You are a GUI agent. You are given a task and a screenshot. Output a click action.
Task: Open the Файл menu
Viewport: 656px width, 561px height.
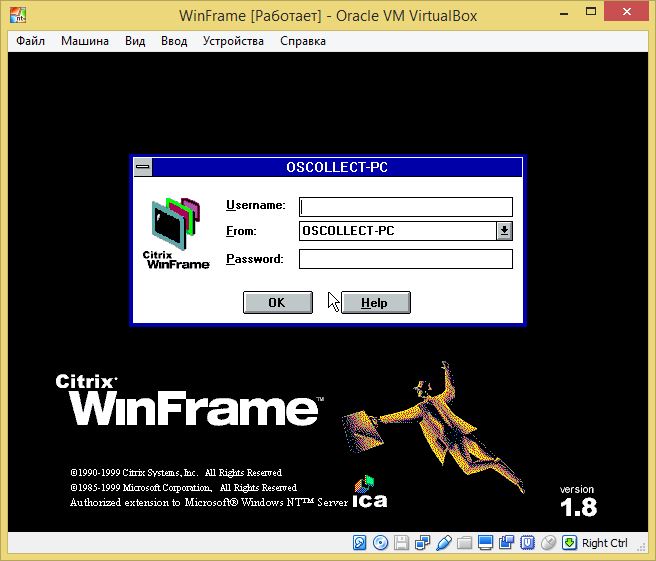(30, 41)
